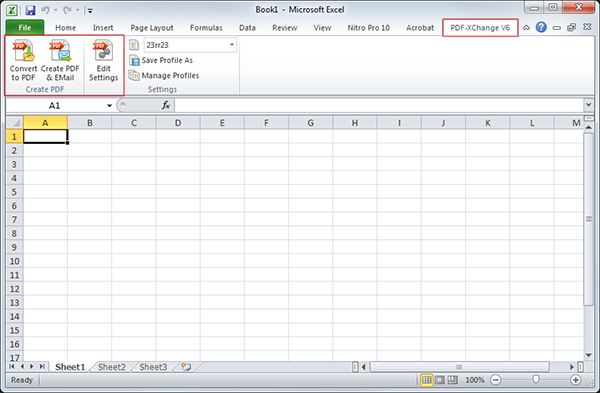Select row 5 header
Screen dimensions: 600x393
pos(14,192)
